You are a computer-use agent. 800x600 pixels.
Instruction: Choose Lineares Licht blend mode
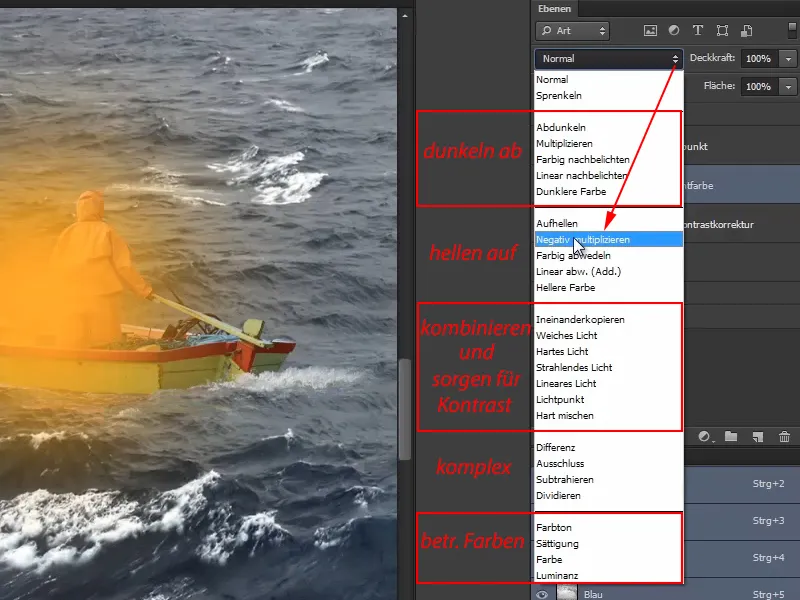click(x=609, y=384)
